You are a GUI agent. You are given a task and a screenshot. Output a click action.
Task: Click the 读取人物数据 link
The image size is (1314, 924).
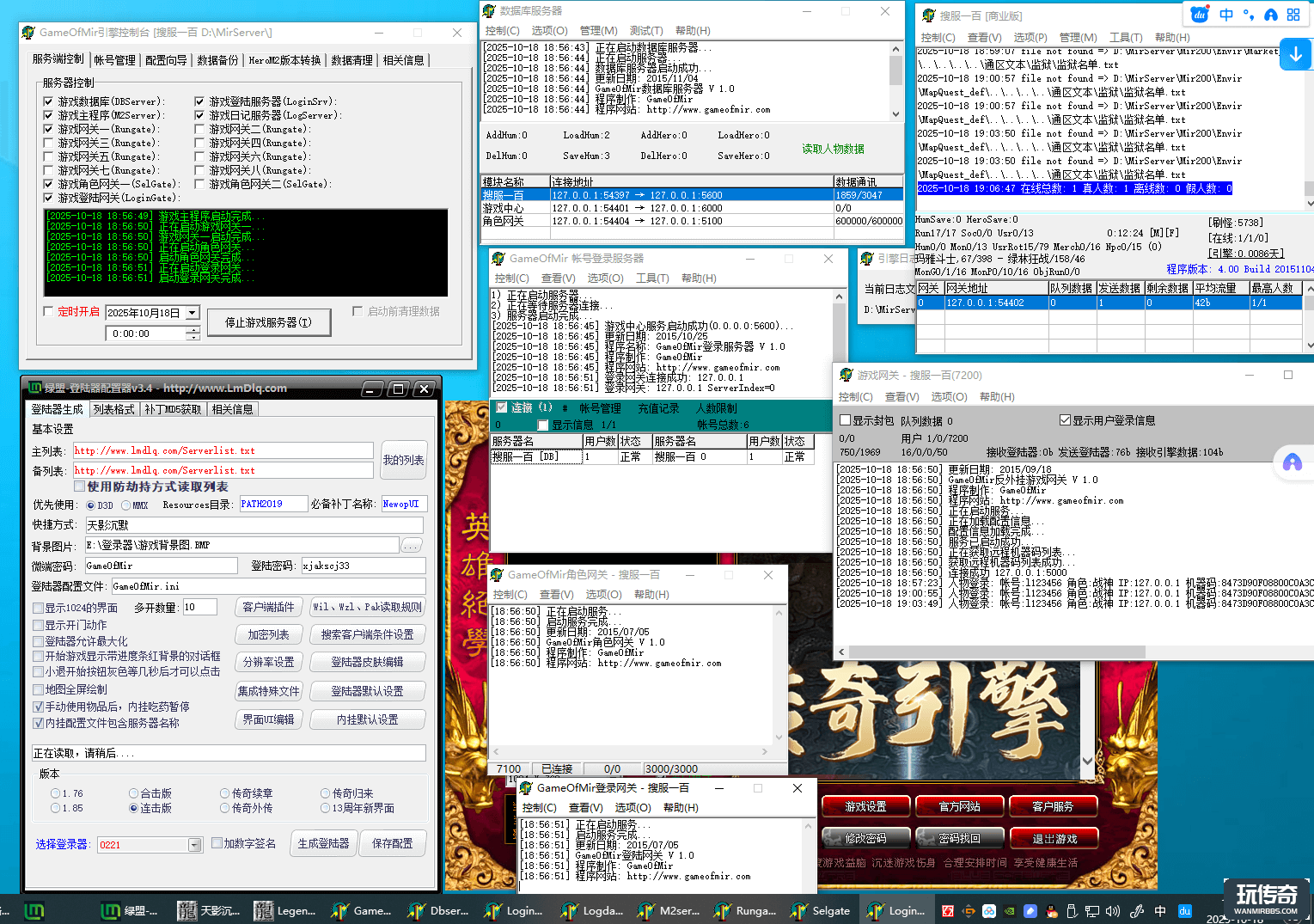[833, 150]
